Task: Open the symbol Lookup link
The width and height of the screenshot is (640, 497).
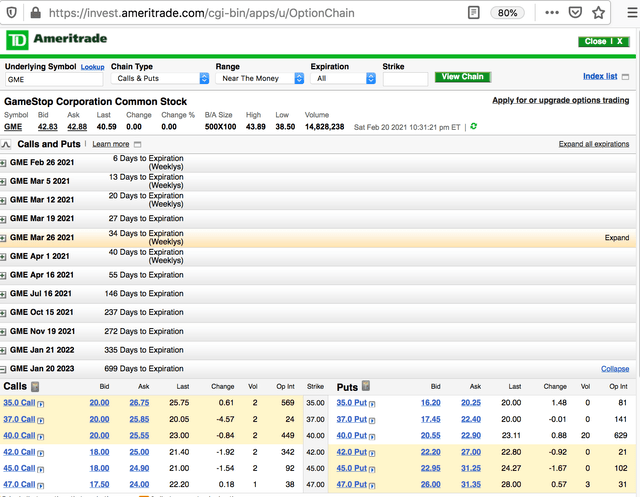Action: (92, 67)
